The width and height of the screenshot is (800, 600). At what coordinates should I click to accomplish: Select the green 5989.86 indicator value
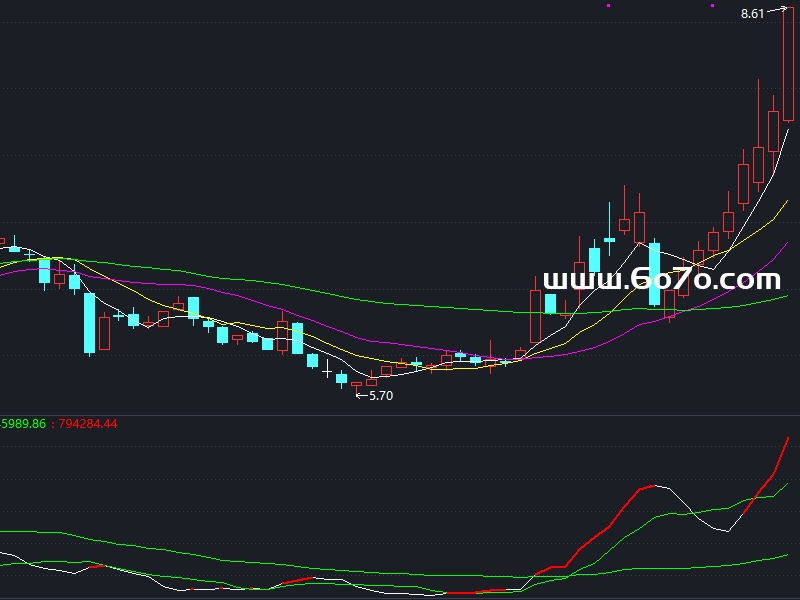coord(24,424)
